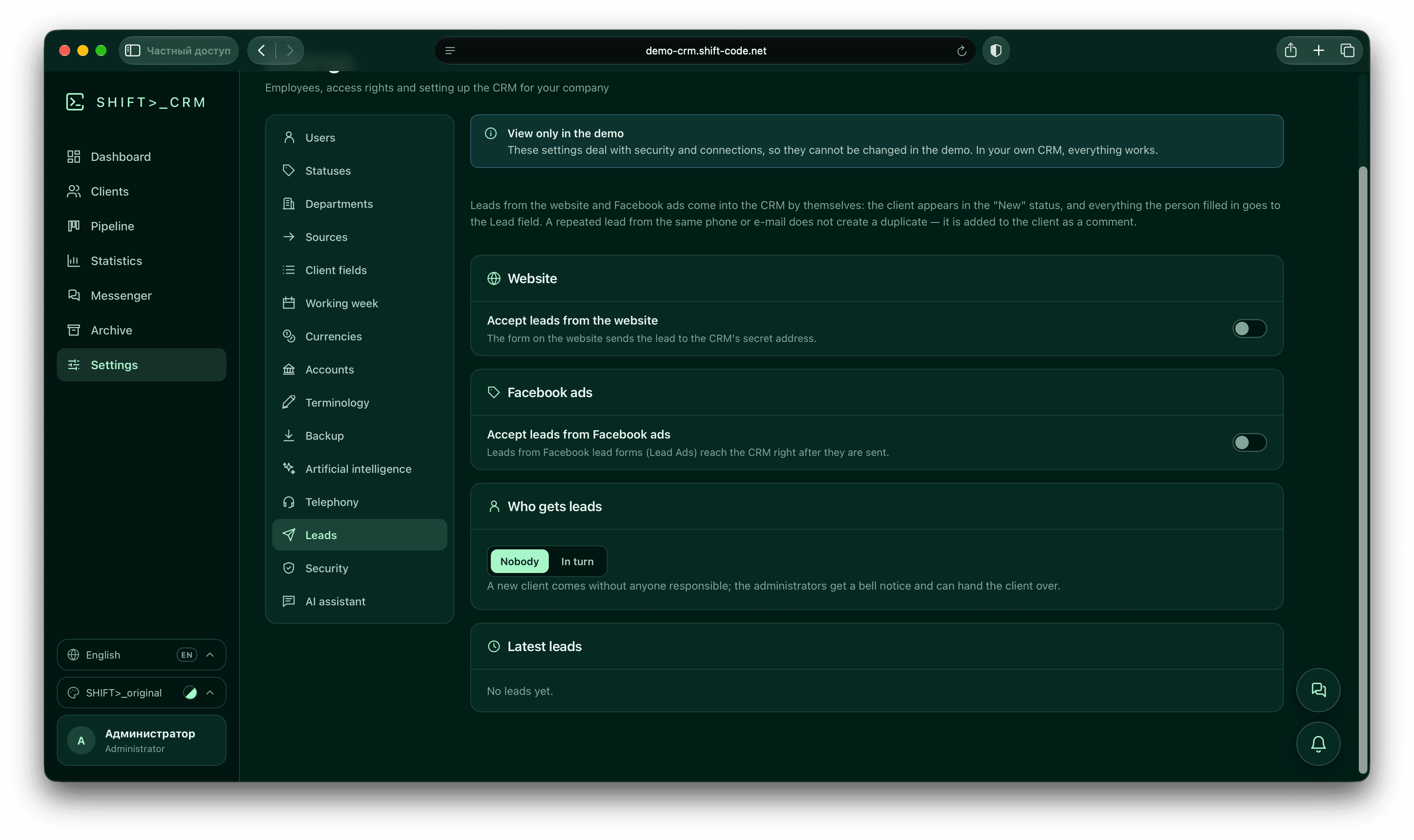
Task: Click the SHIFT>_CRM logo icon
Action: point(75,102)
